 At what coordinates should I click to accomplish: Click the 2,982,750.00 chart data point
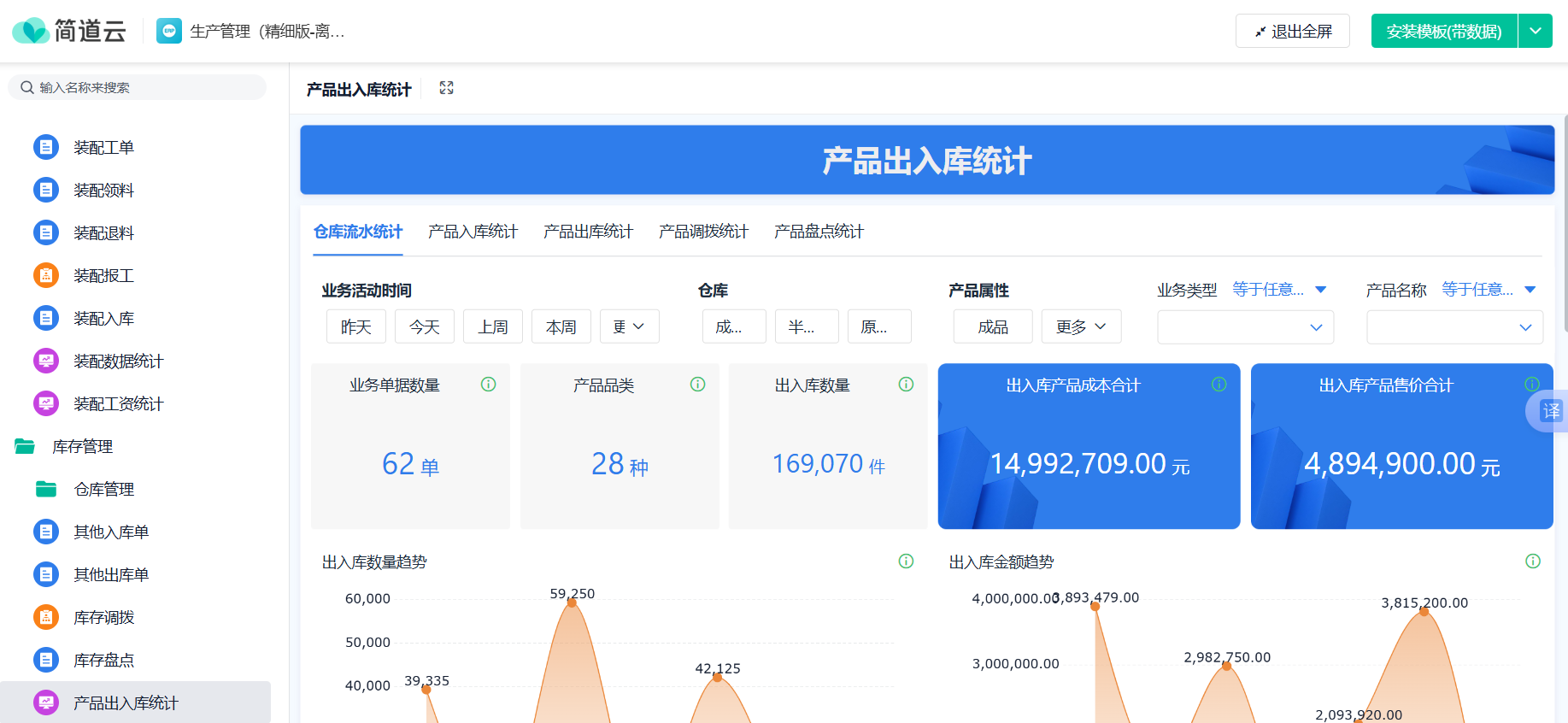click(x=1227, y=666)
